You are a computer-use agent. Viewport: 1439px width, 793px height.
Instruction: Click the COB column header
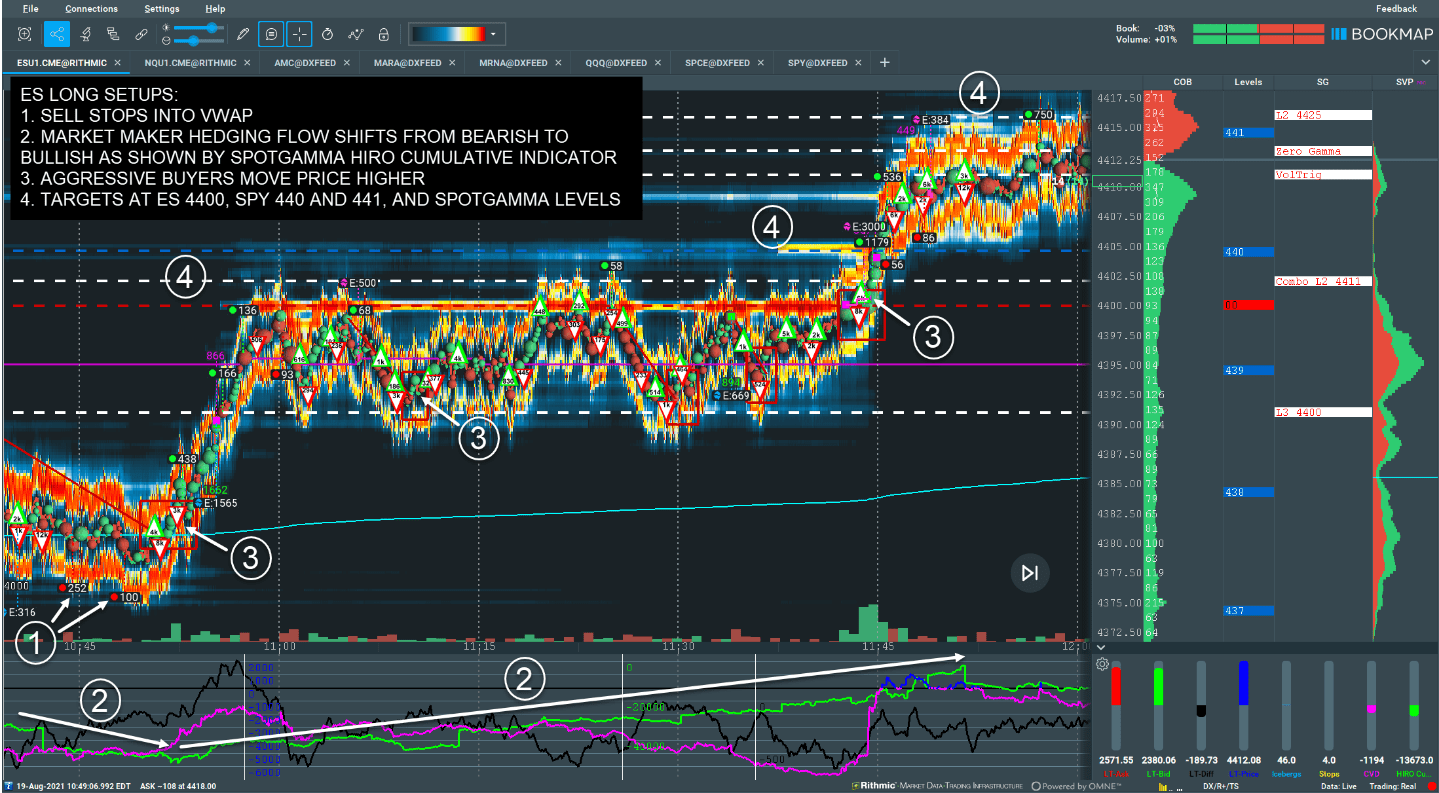[x=1183, y=82]
